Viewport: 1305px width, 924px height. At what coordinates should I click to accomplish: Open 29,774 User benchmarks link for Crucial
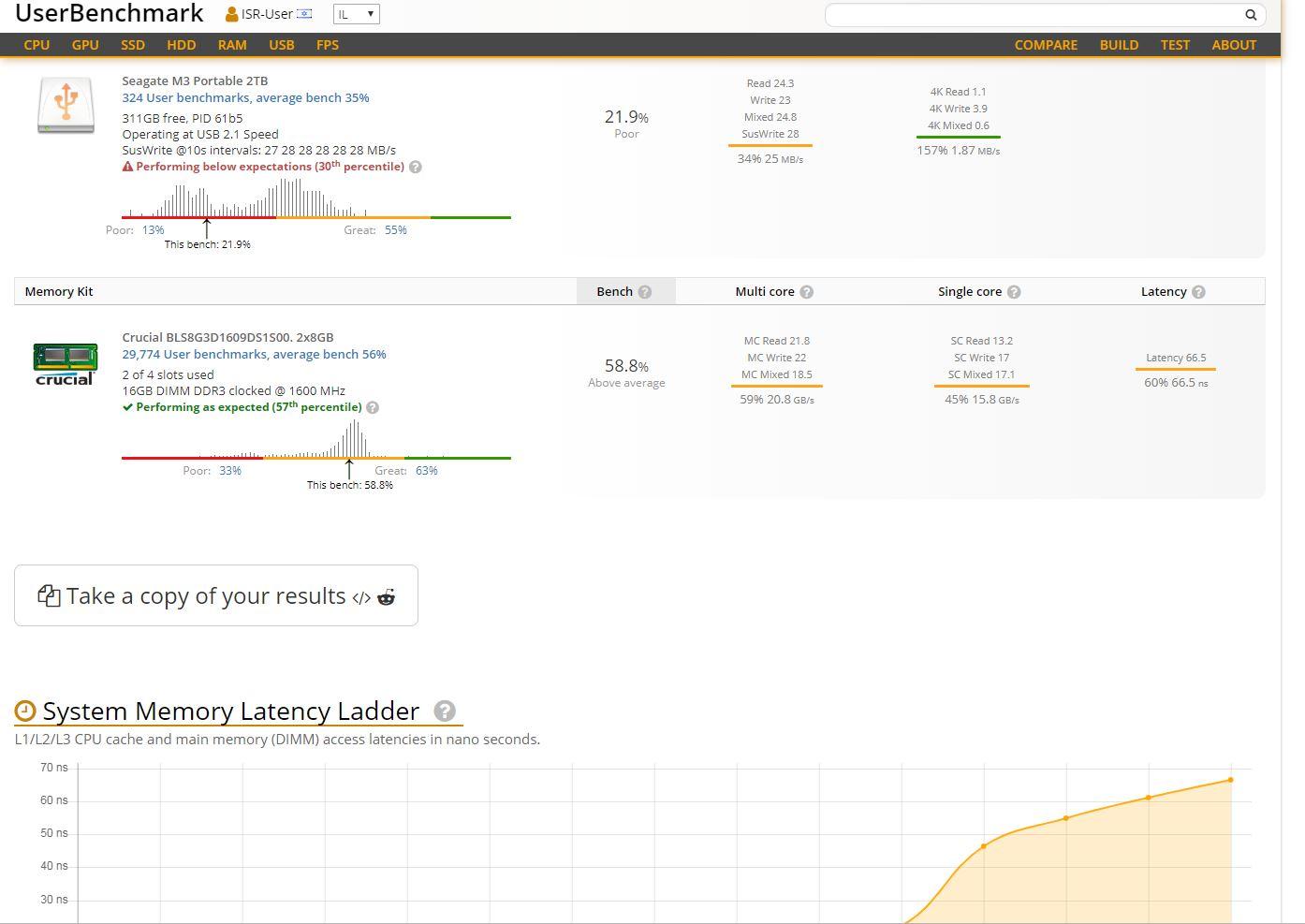tap(254, 354)
